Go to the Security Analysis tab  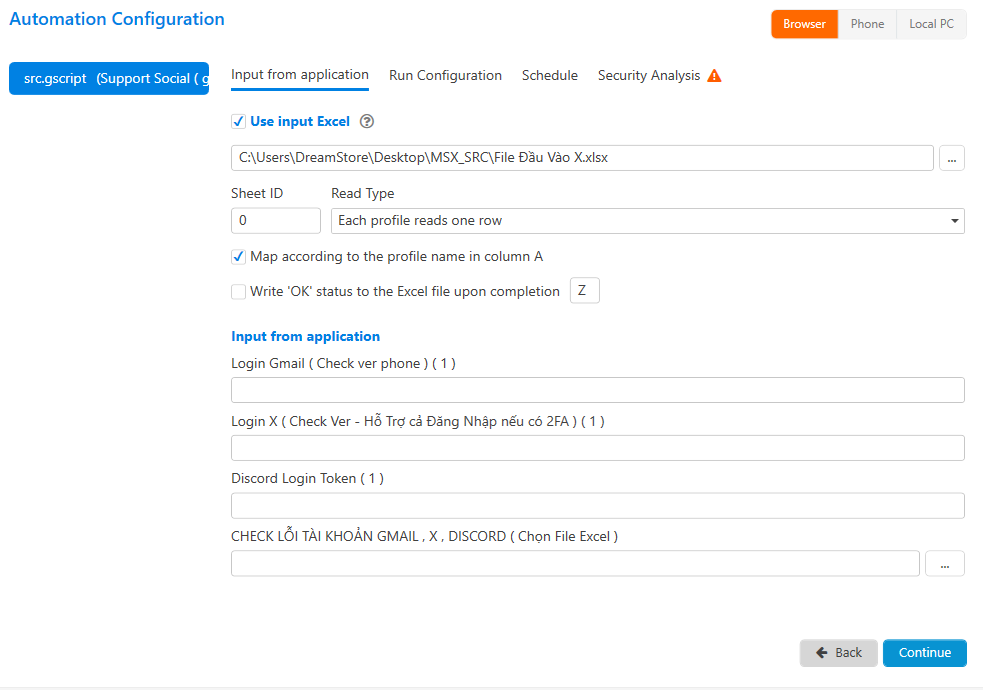click(648, 76)
